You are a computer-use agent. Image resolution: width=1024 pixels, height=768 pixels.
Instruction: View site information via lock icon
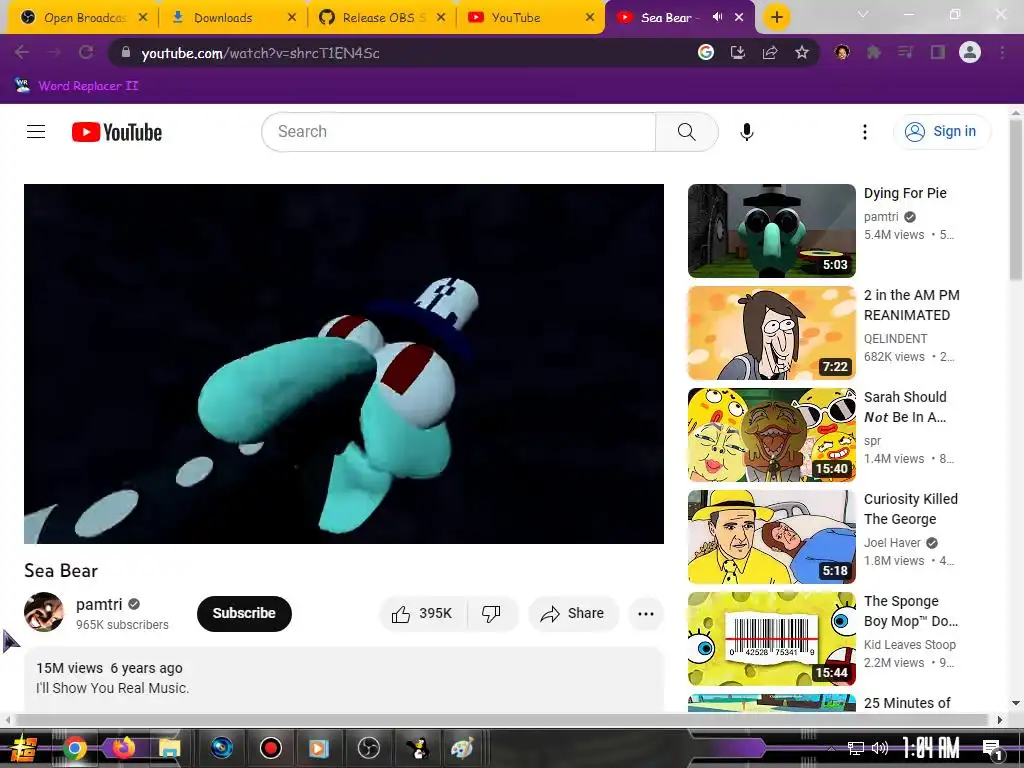pos(125,52)
